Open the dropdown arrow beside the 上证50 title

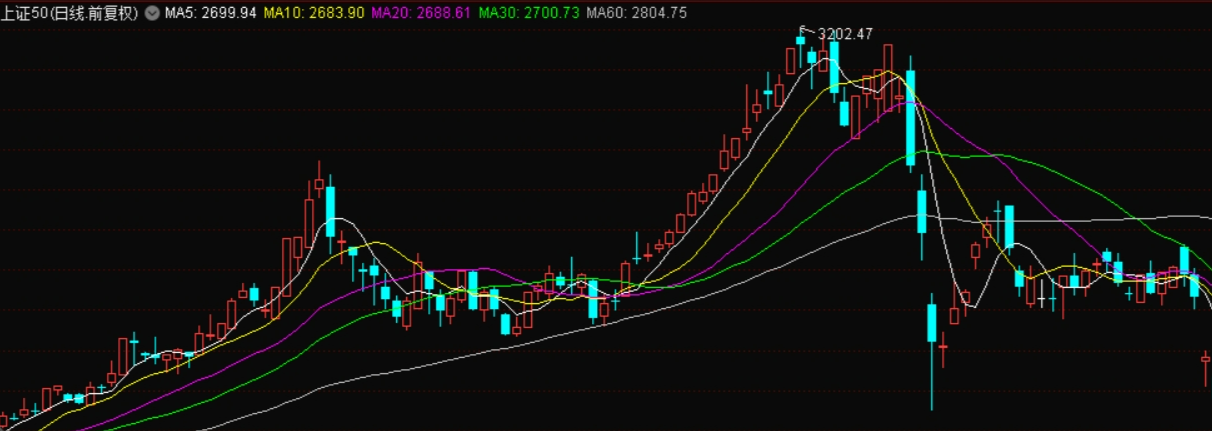(151, 13)
